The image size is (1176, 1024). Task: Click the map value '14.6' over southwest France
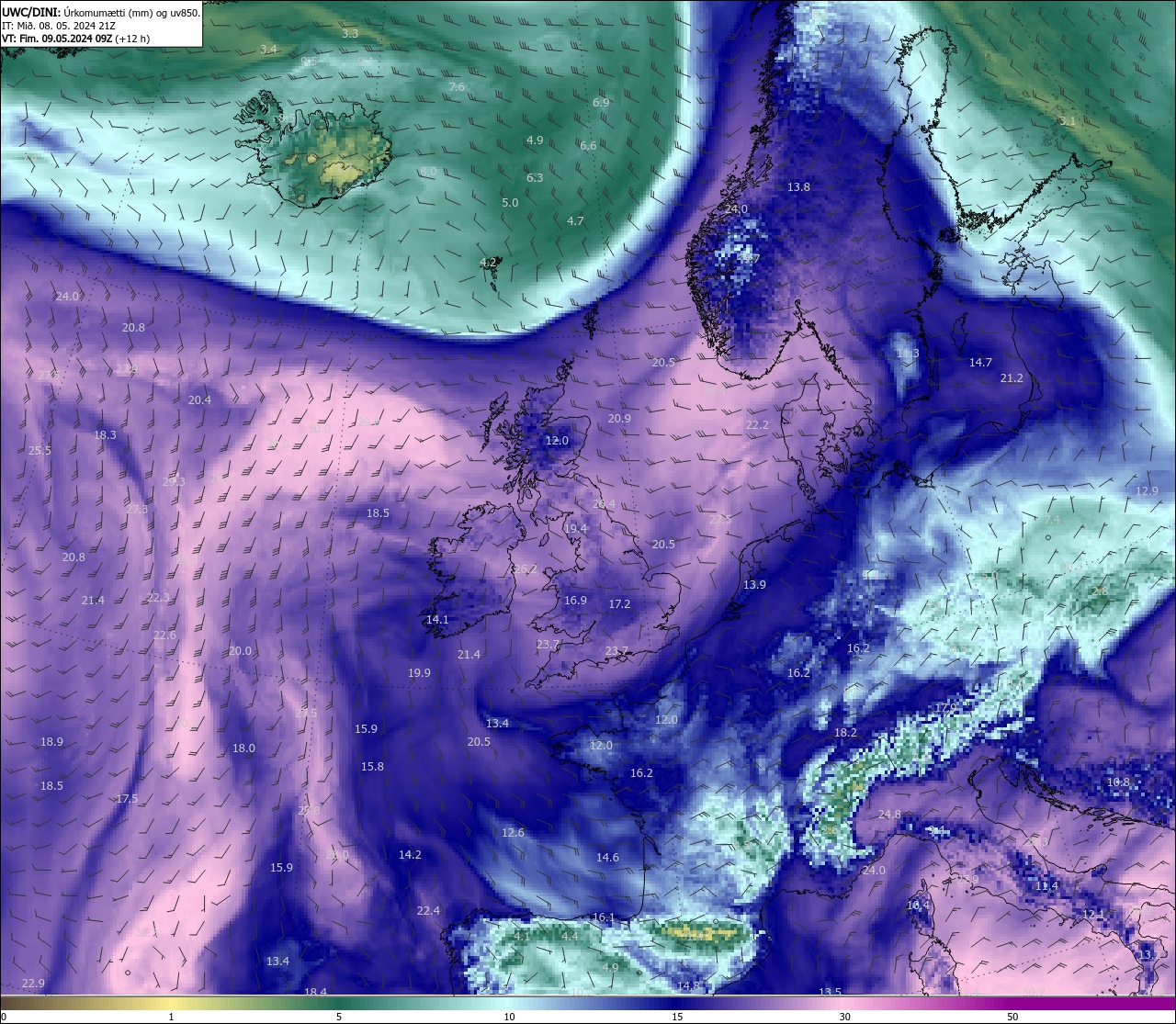click(607, 858)
